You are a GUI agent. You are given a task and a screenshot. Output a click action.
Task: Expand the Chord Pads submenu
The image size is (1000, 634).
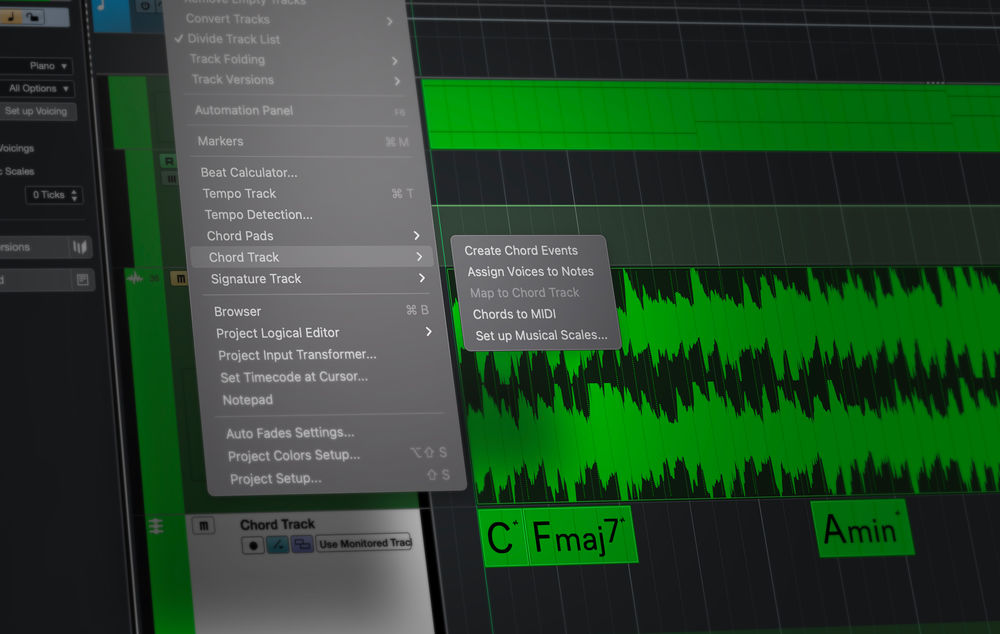(311, 236)
